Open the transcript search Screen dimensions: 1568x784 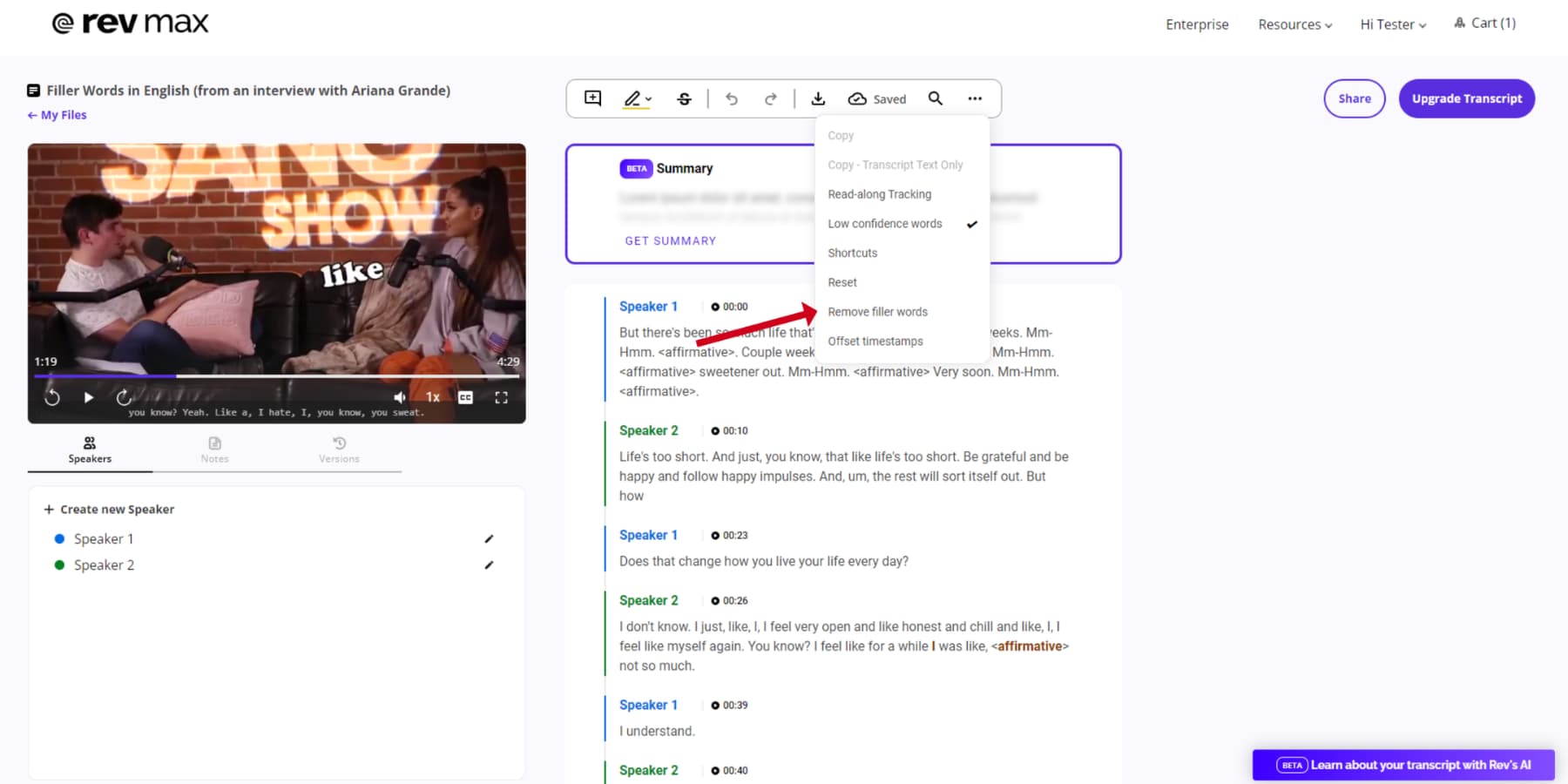pyautogui.click(x=936, y=98)
